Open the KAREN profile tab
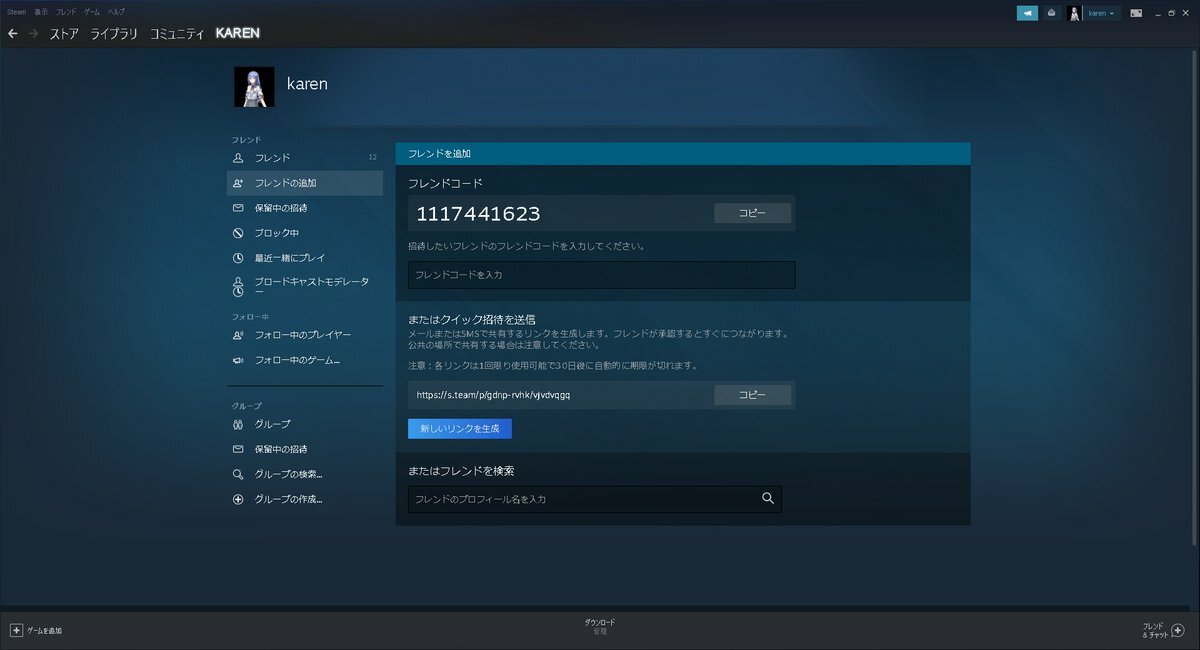The image size is (1200, 650). click(237, 33)
